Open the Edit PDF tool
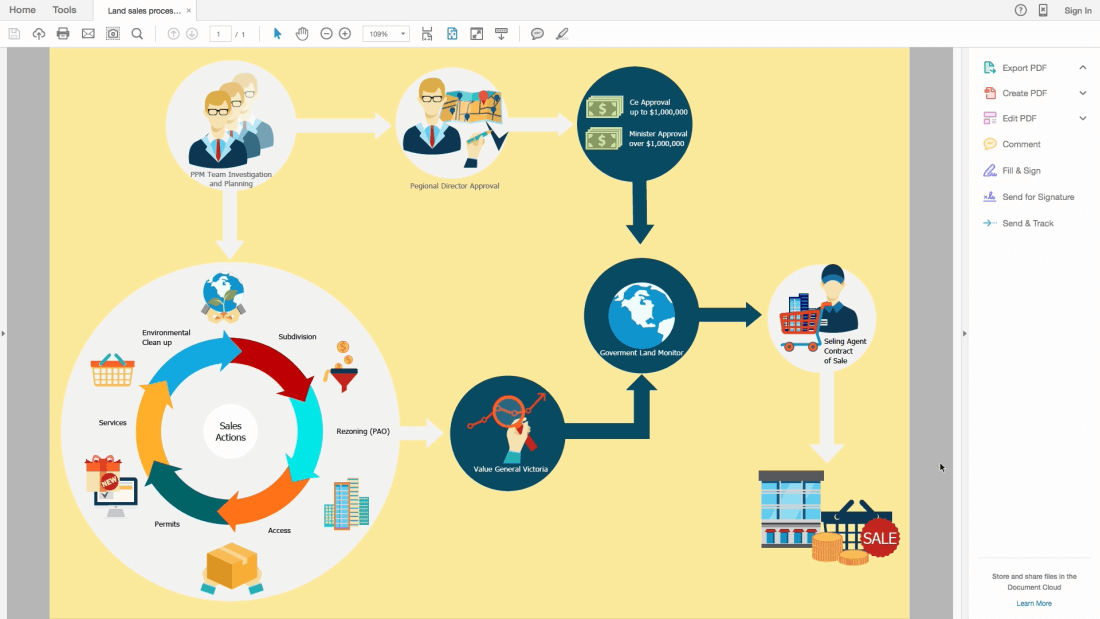 pyautogui.click(x=1019, y=119)
